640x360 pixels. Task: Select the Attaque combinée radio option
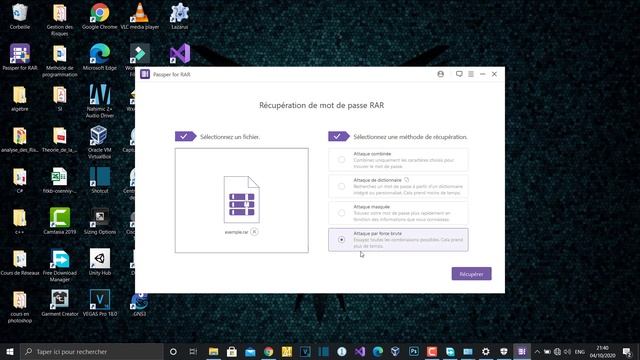[341, 160]
